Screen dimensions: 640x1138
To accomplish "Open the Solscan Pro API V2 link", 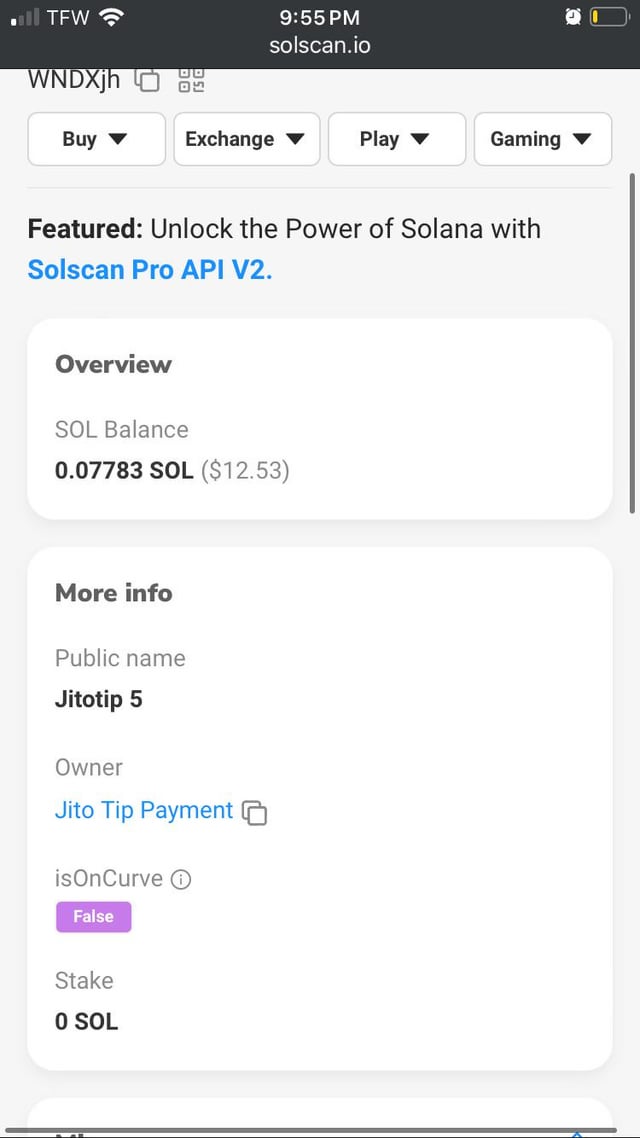I will point(150,269).
